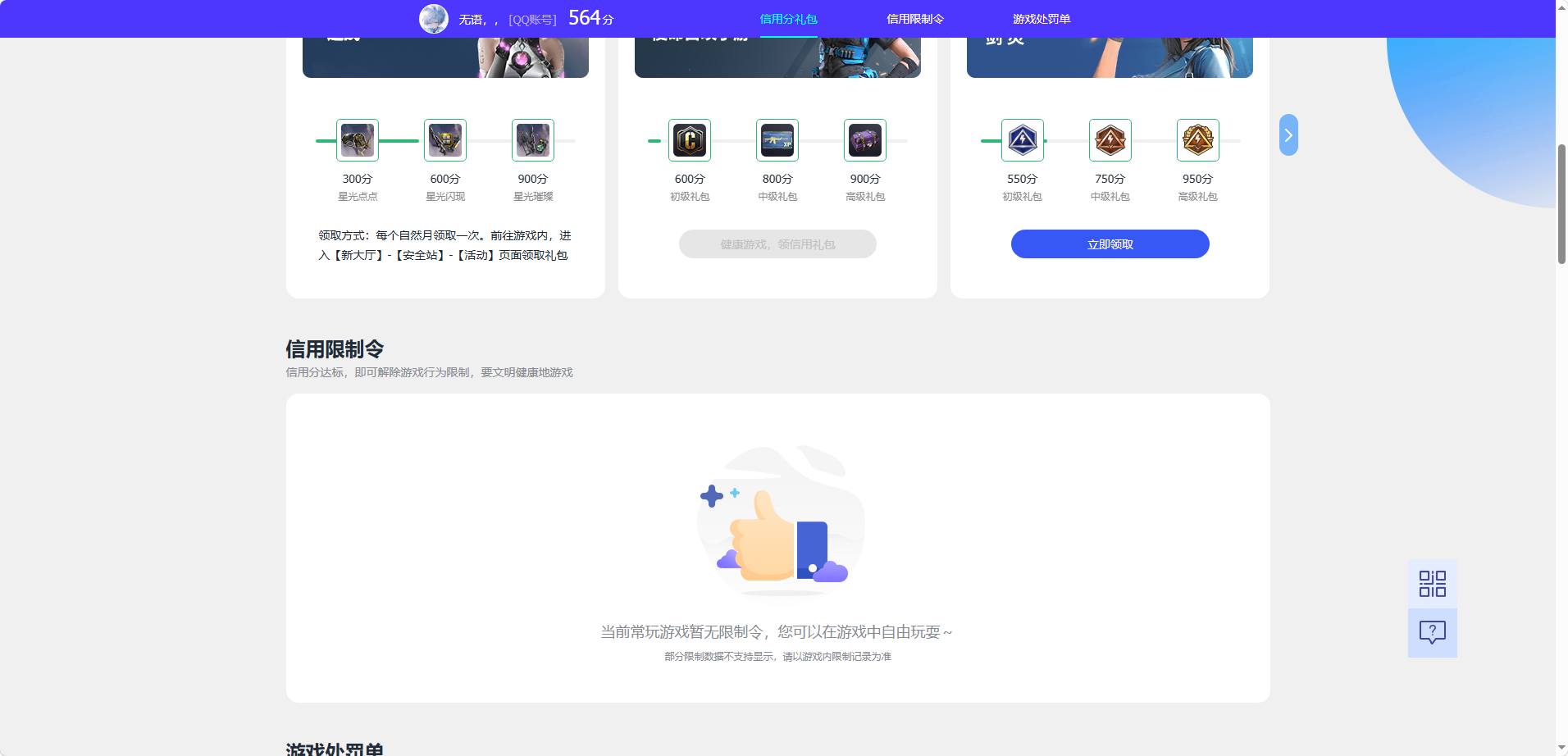Click the 800分 中级礼包 weapon icon

(x=777, y=140)
